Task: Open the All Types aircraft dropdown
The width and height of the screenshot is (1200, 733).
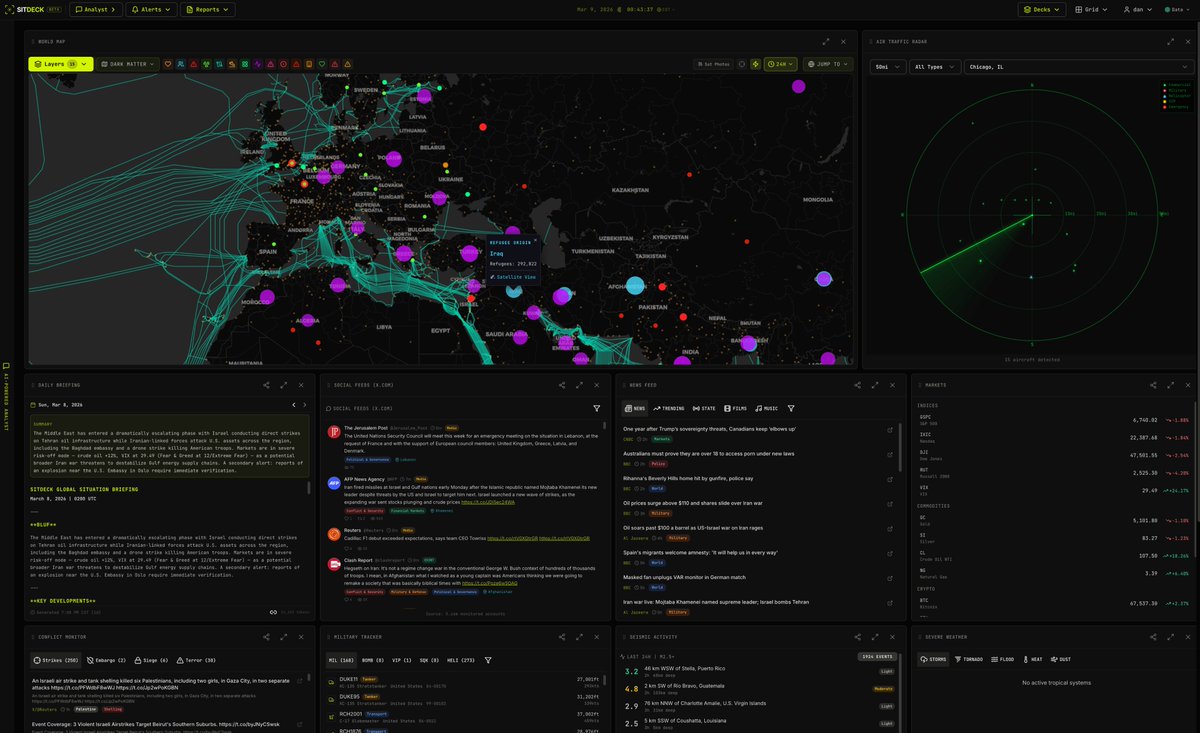Action: (x=934, y=67)
